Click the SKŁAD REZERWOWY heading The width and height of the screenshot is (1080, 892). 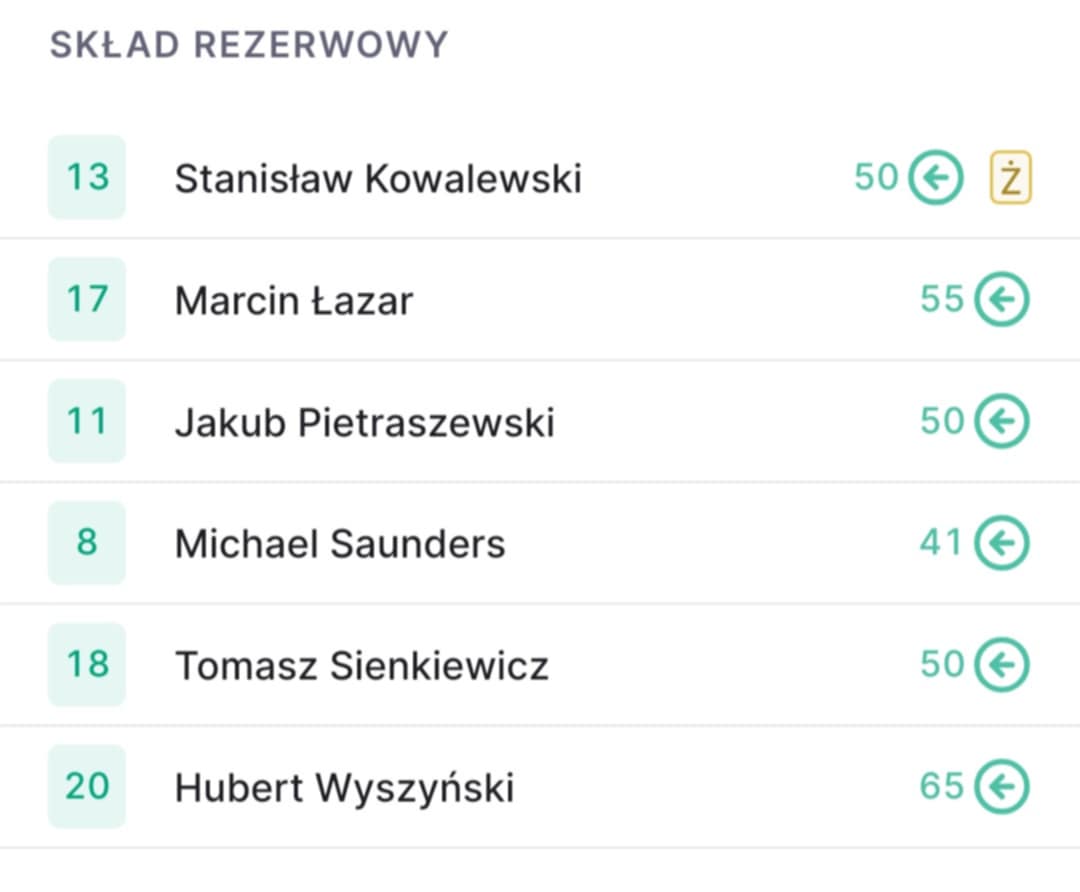coord(249,45)
